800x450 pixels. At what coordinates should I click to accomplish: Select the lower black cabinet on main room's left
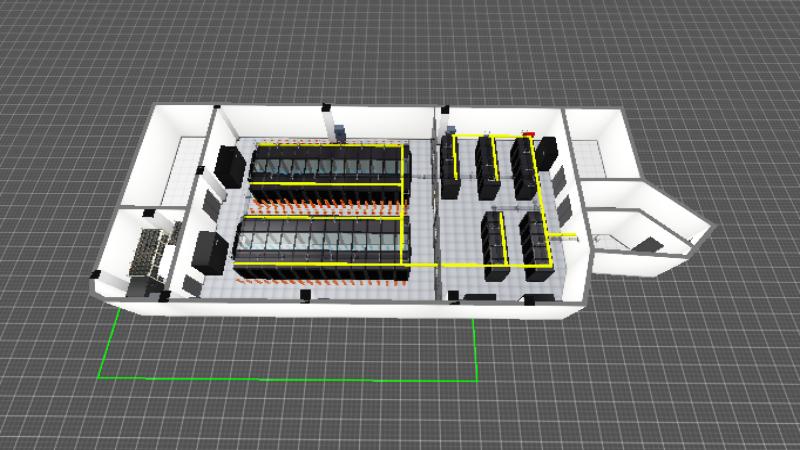(211, 251)
